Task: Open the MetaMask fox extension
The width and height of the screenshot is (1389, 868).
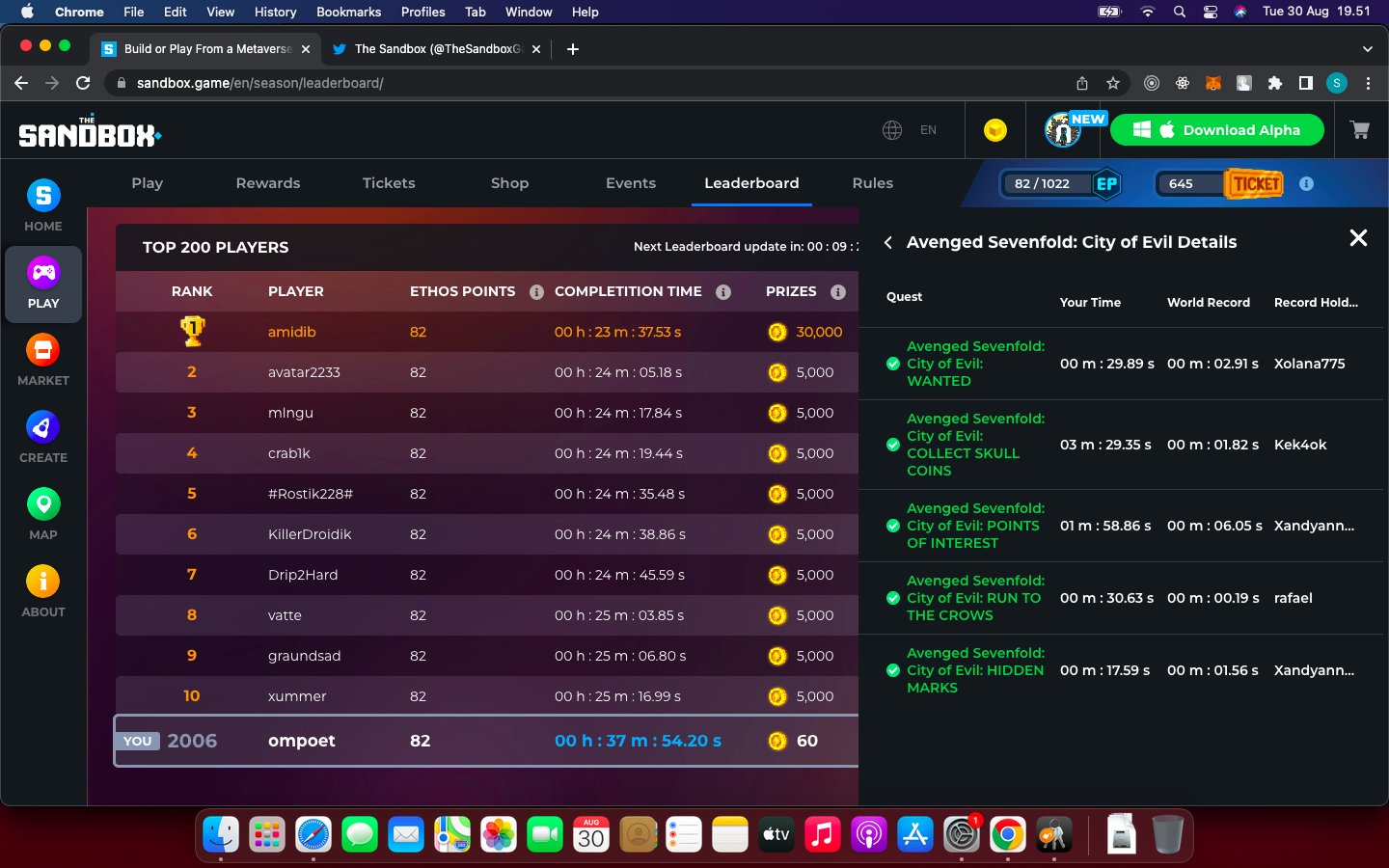Action: [x=1213, y=83]
